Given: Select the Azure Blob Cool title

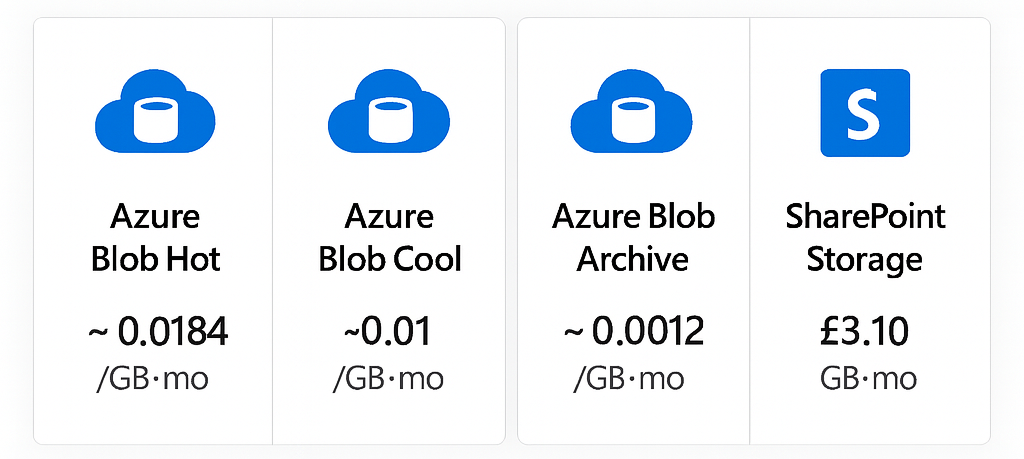Looking at the screenshot, I should 389,238.
